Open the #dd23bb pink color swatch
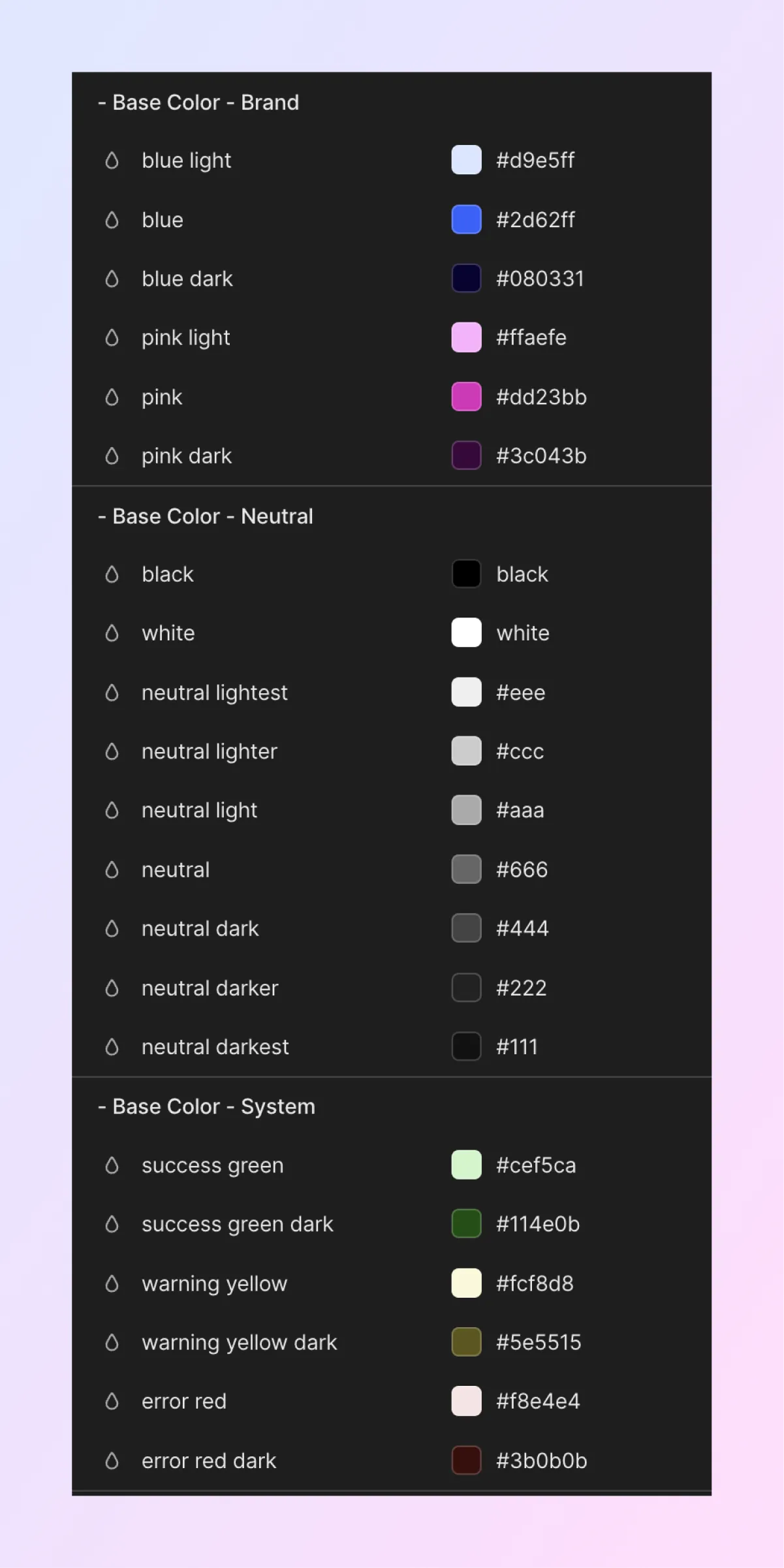 pos(466,397)
